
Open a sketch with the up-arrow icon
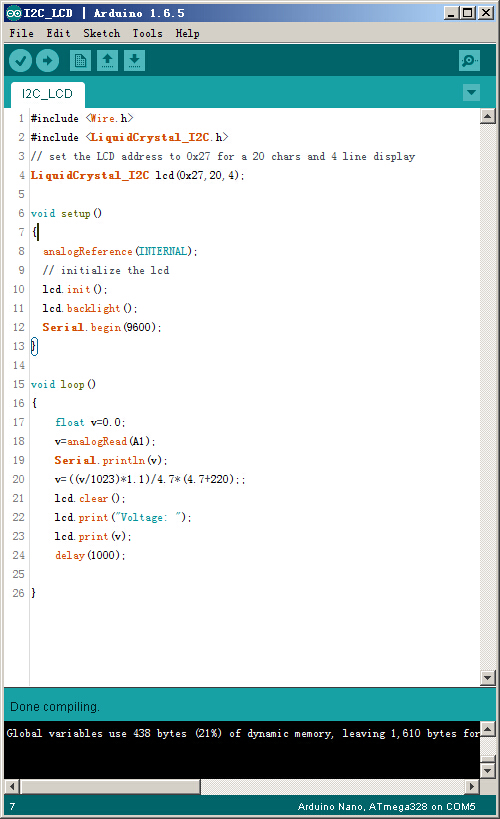pos(107,61)
